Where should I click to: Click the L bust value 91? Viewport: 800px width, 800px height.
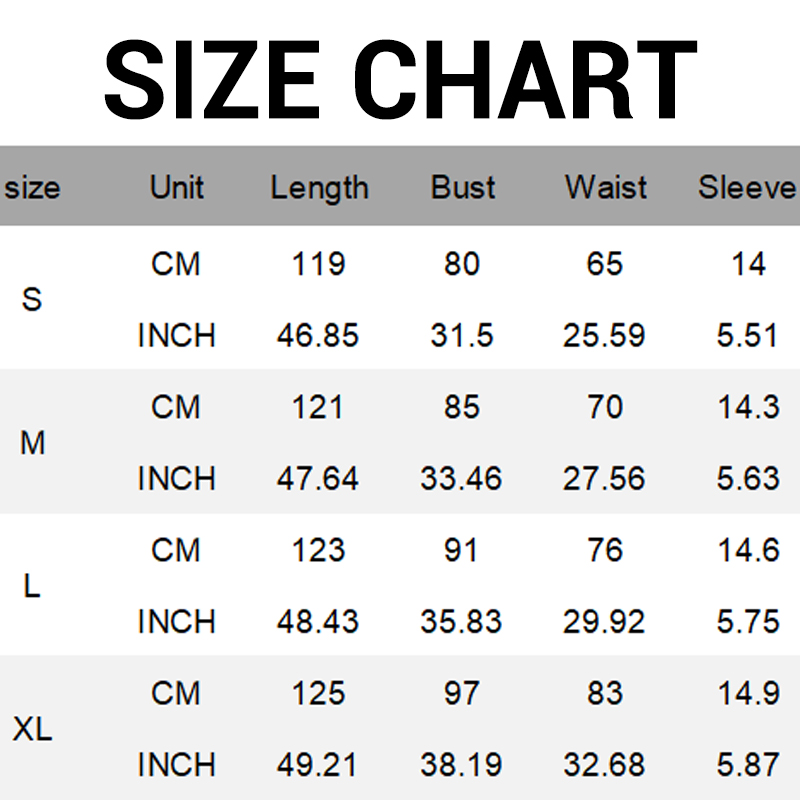click(461, 550)
